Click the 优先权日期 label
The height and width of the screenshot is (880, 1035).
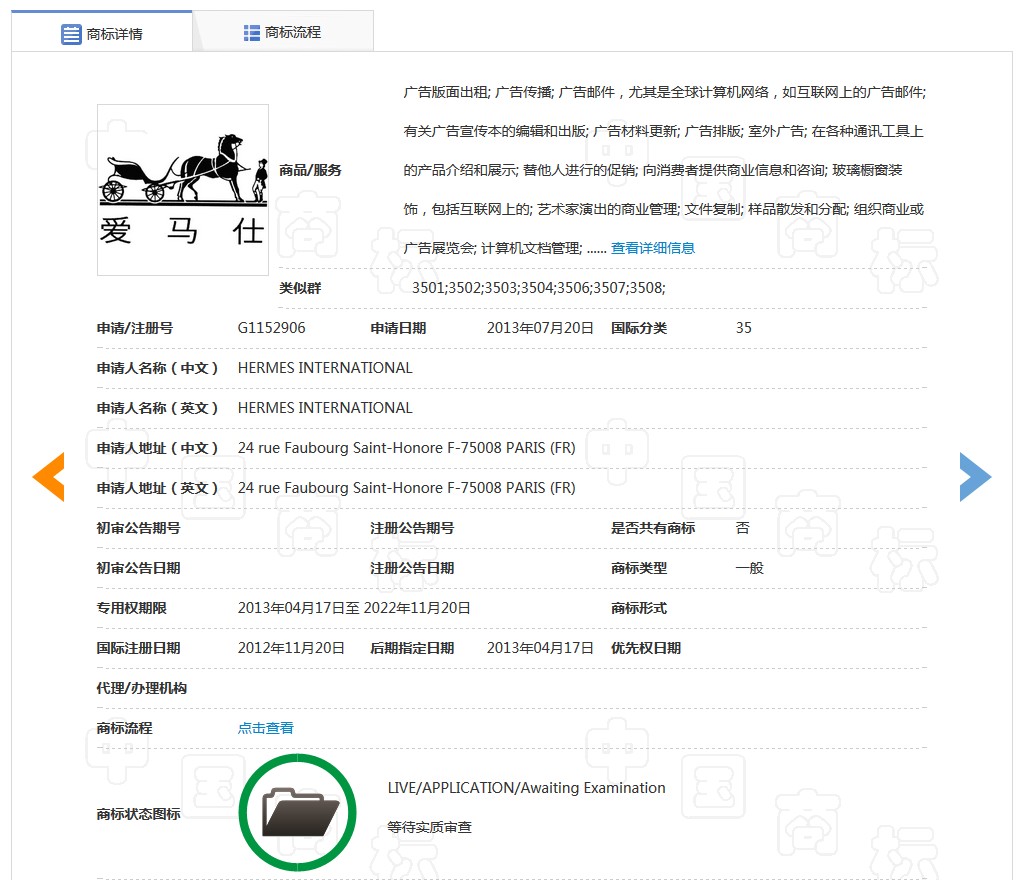click(646, 648)
